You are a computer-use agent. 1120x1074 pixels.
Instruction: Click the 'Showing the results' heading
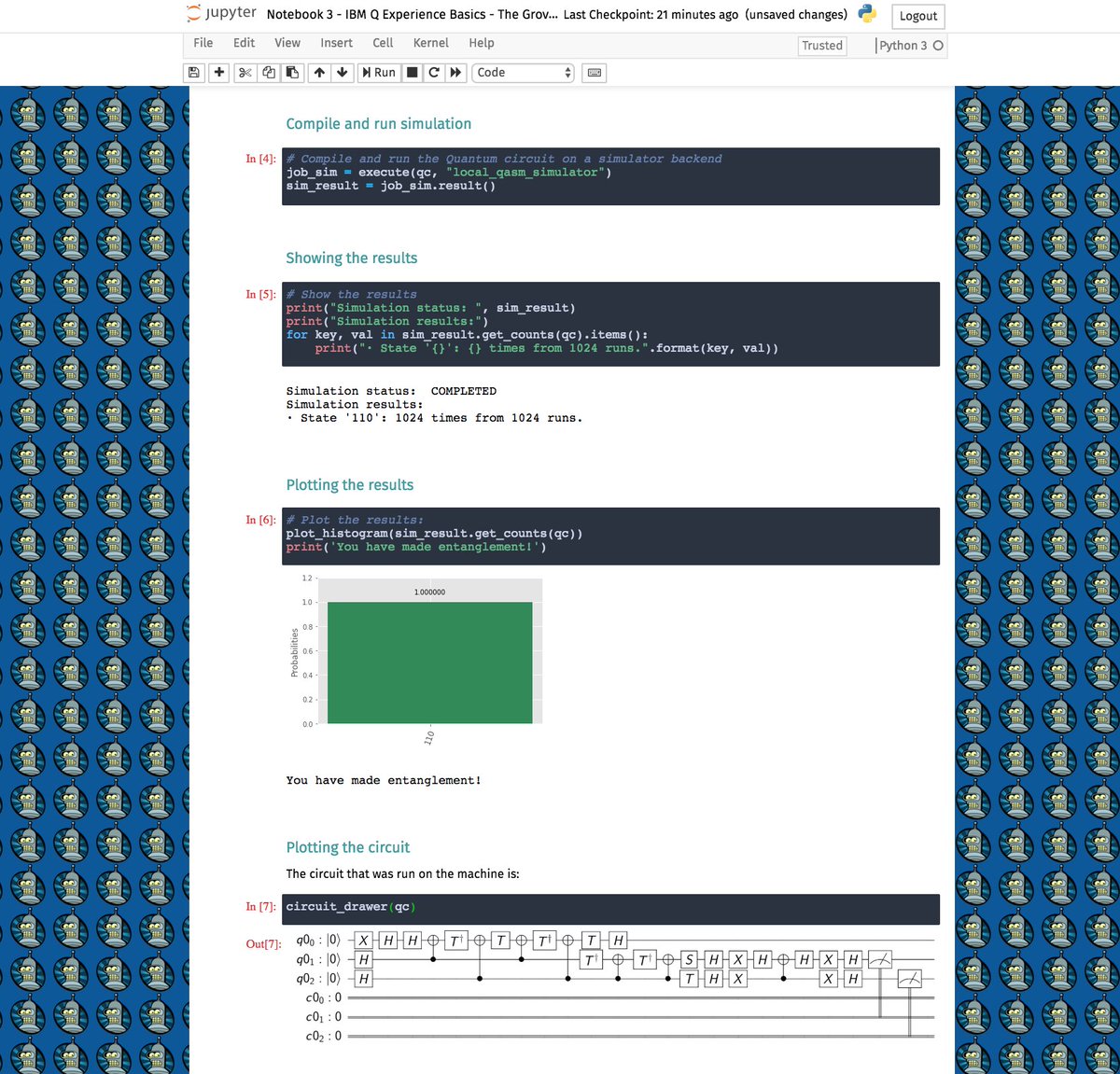coord(351,258)
